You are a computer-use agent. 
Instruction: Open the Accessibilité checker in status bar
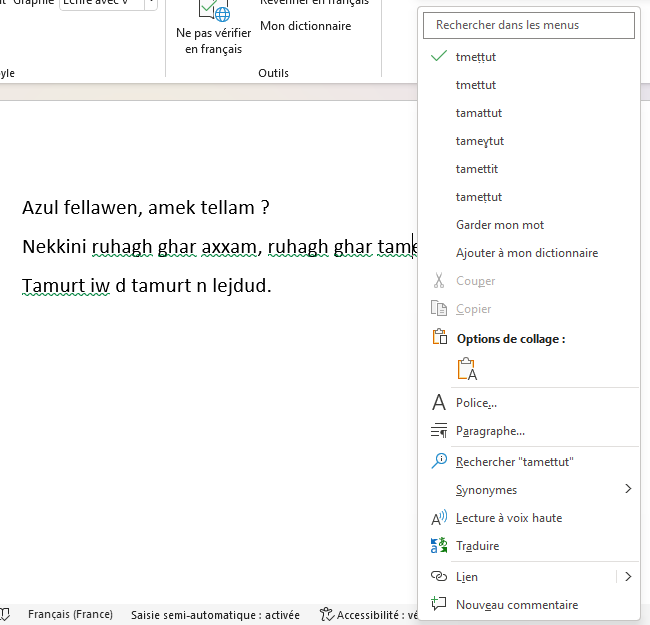tap(369, 615)
